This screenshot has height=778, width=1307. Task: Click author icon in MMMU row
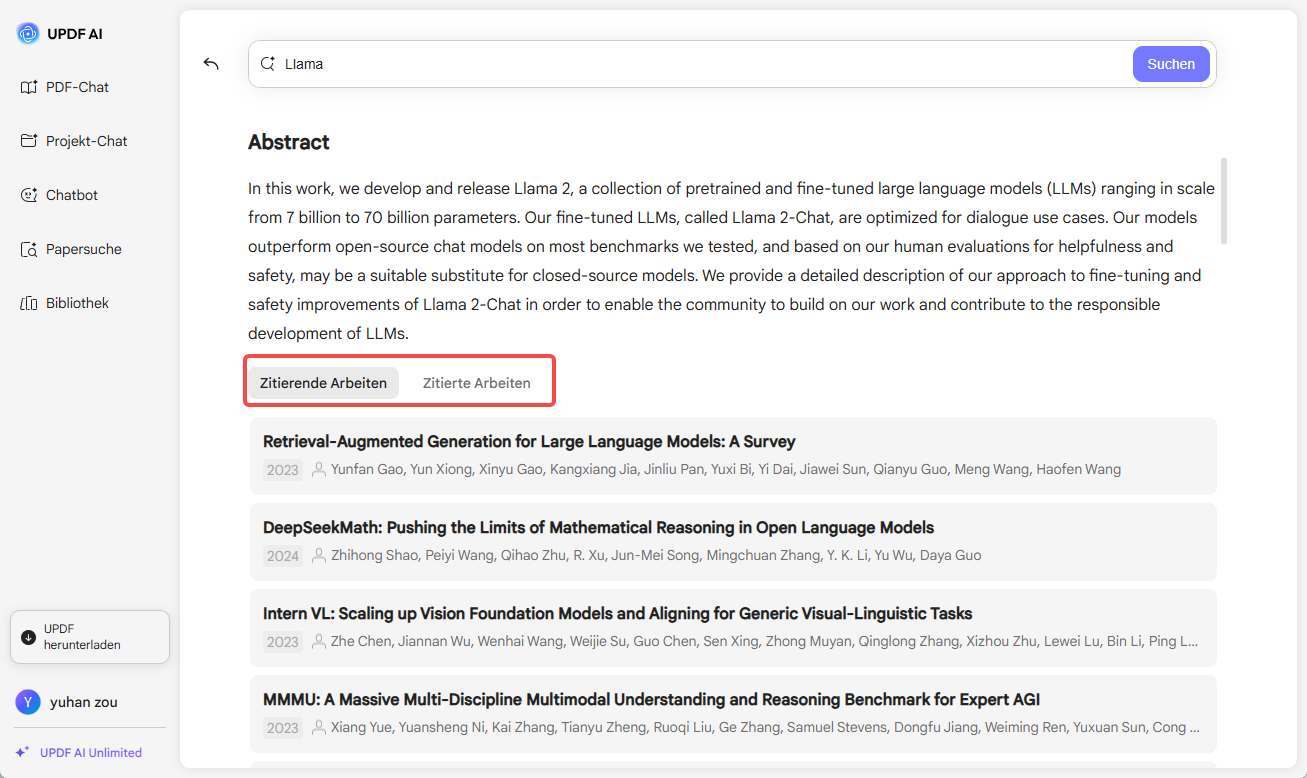coord(319,727)
